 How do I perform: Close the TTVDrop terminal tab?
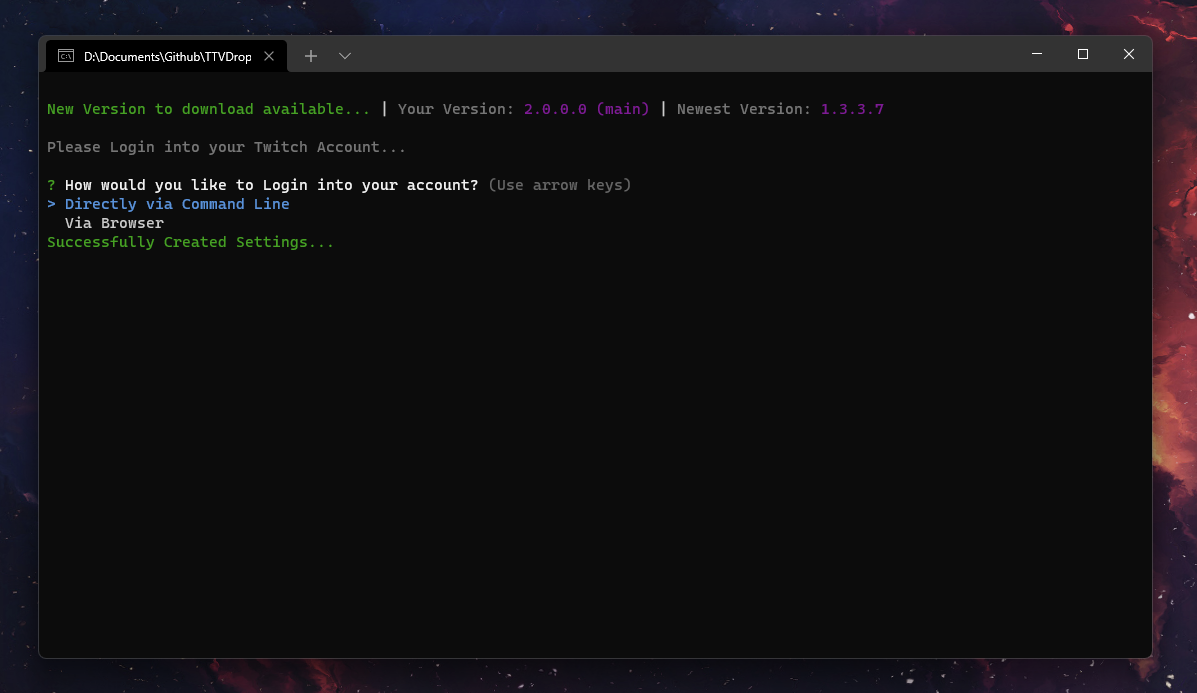click(x=269, y=56)
